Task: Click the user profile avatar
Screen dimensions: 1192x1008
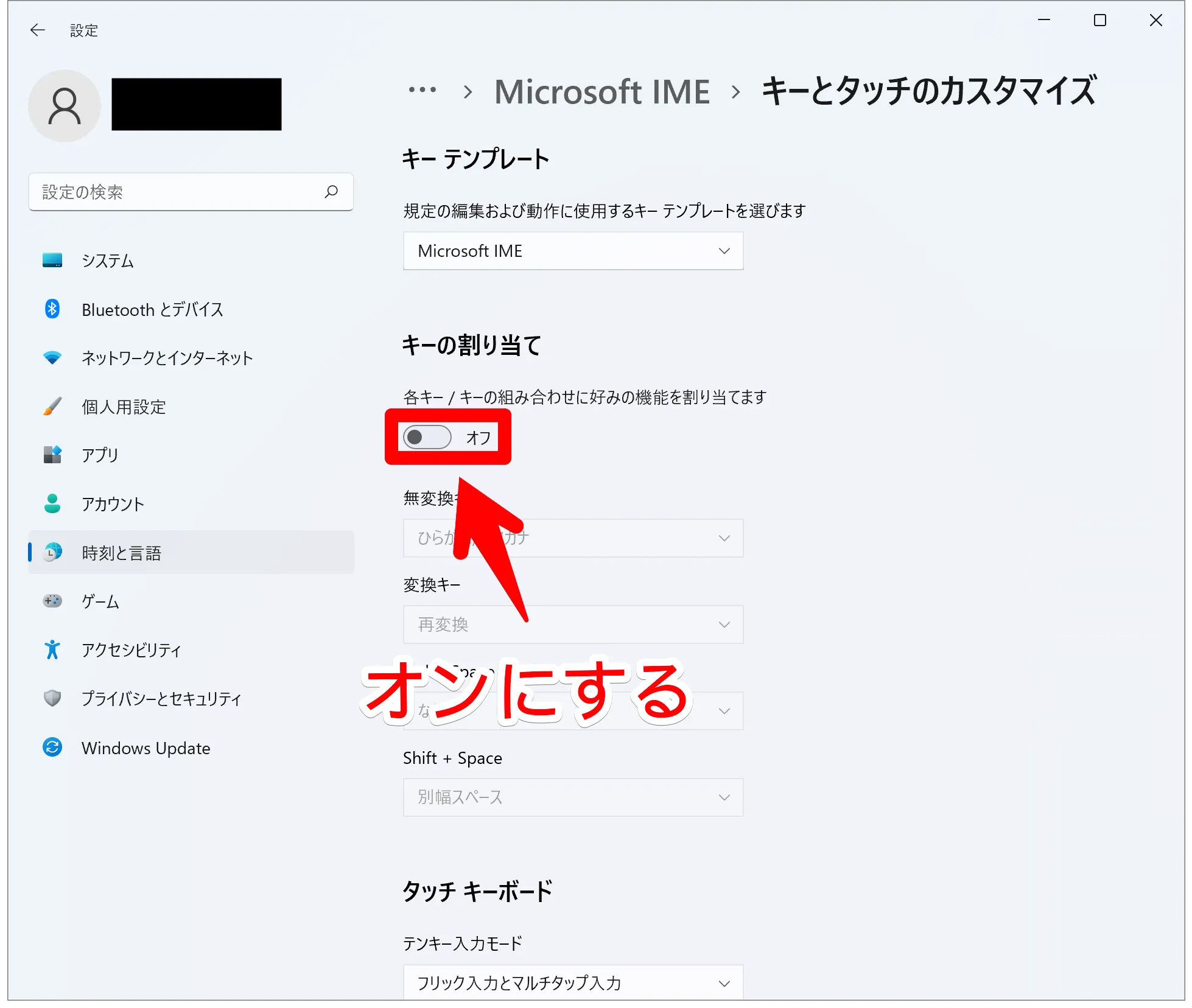Action: (x=65, y=106)
